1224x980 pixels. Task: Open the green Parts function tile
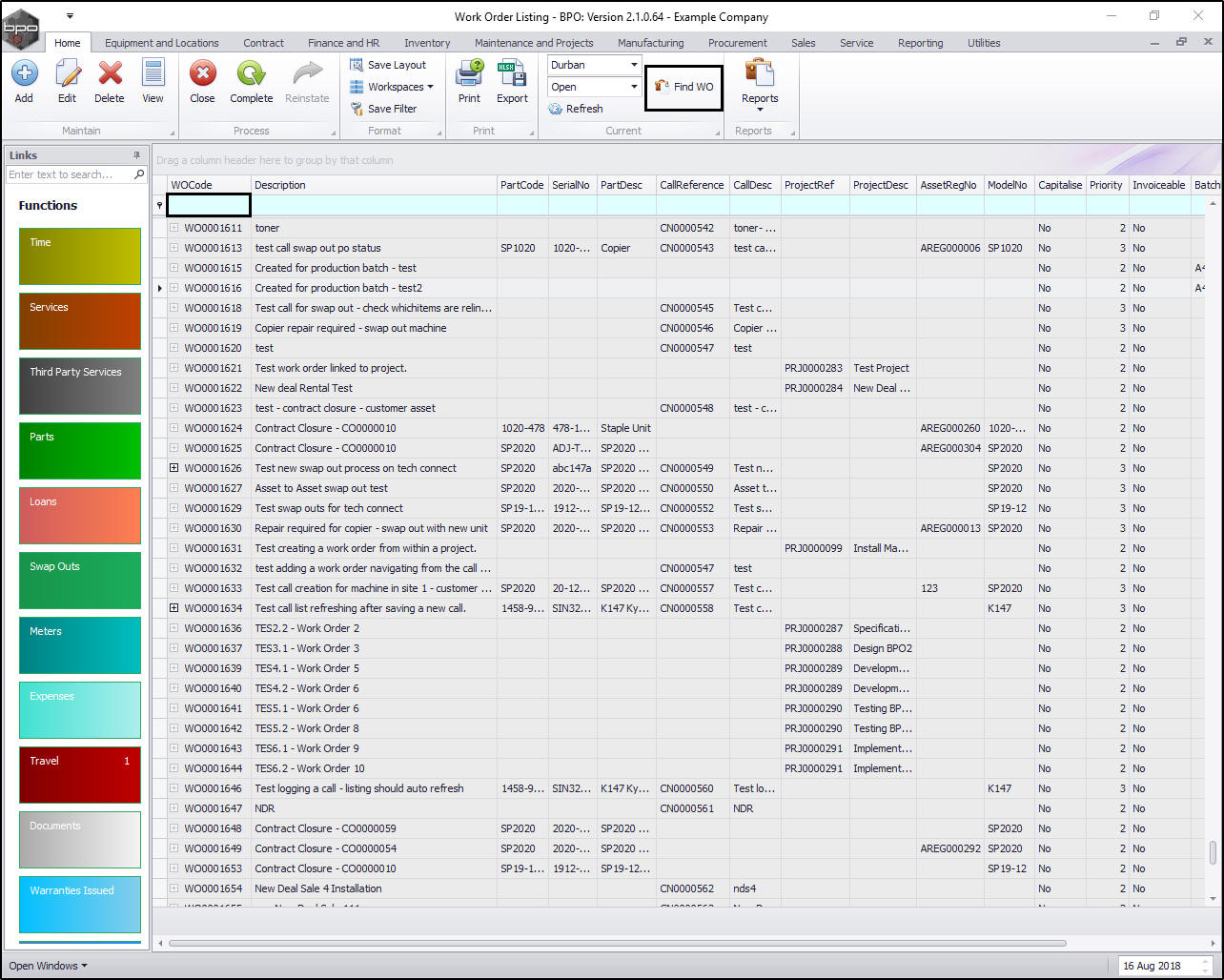coord(80,450)
